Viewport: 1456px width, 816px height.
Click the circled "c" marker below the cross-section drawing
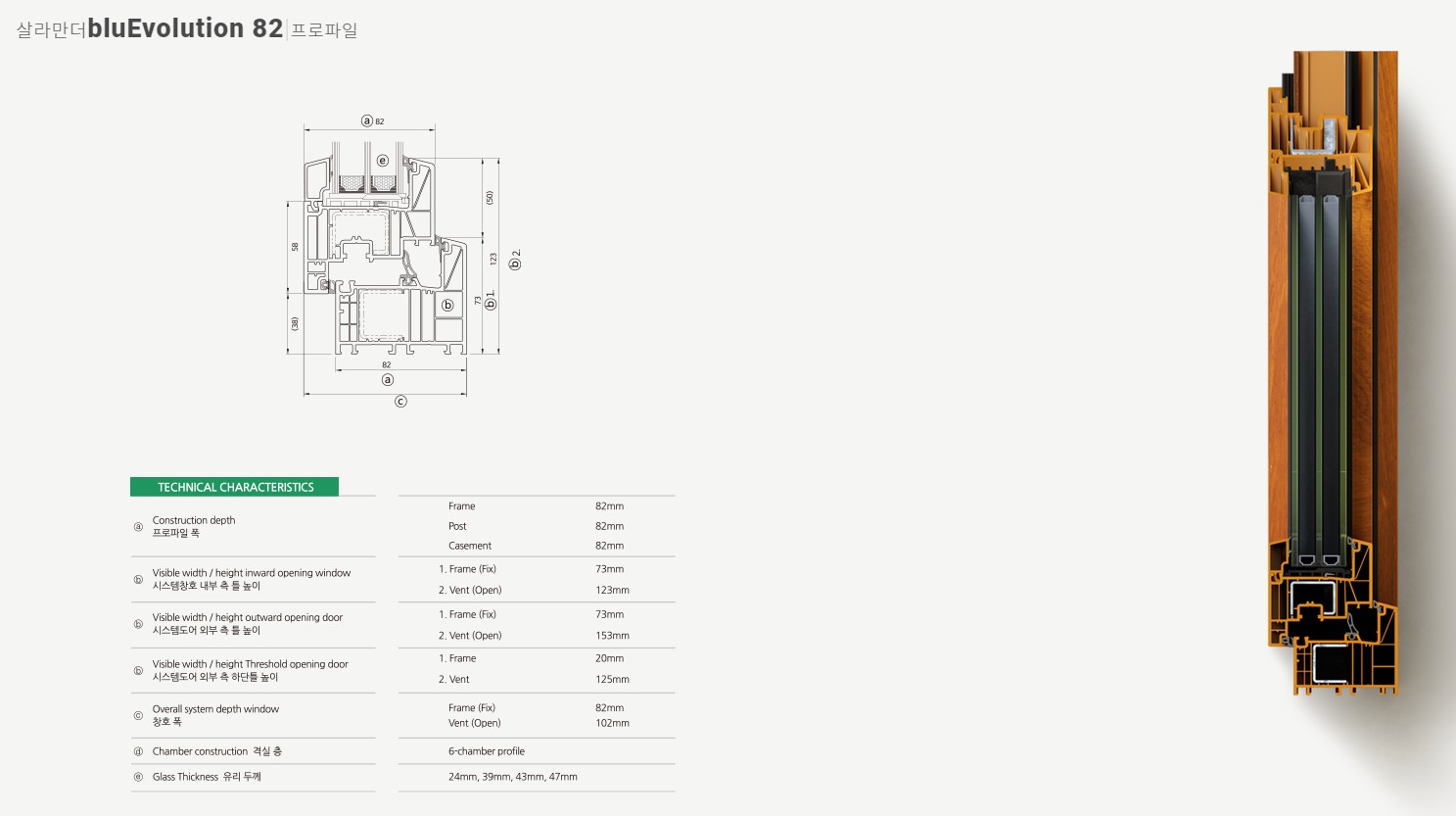(x=400, y=402)
